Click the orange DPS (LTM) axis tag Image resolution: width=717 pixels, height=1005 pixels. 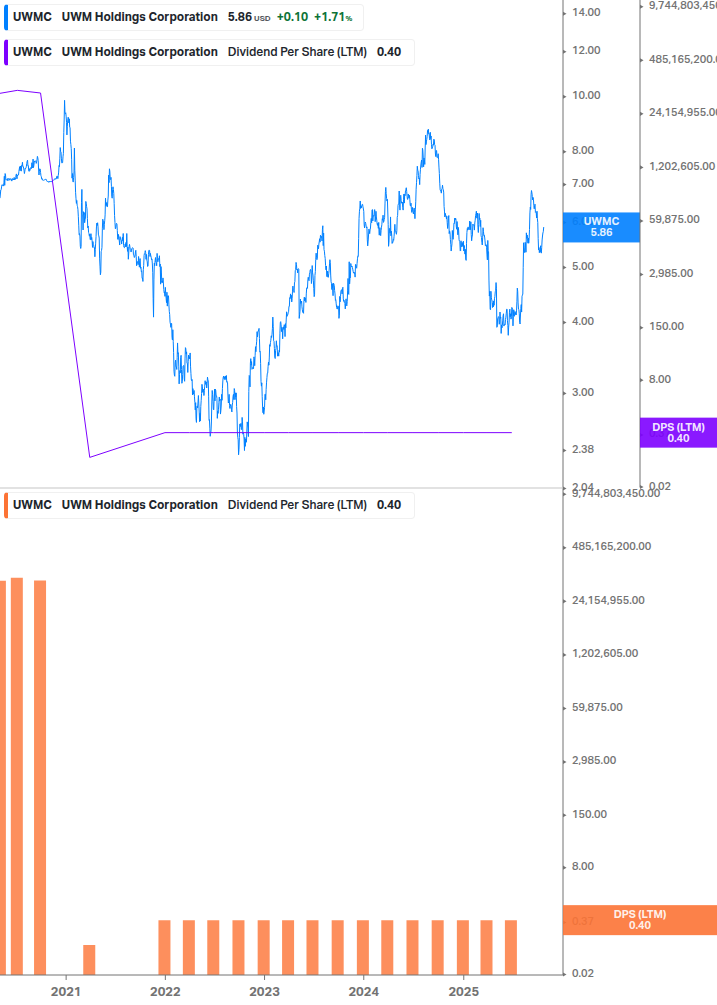pos(639,920)
